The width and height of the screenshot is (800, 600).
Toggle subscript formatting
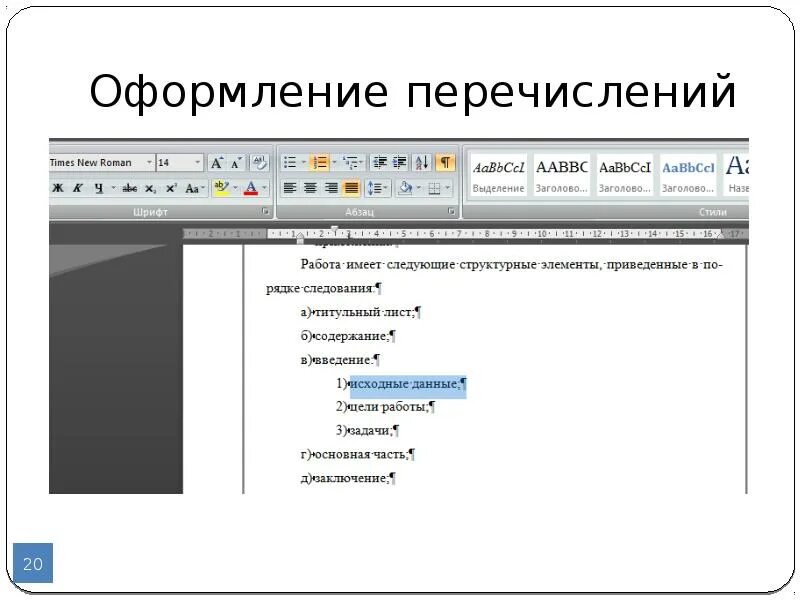point(150,188)
